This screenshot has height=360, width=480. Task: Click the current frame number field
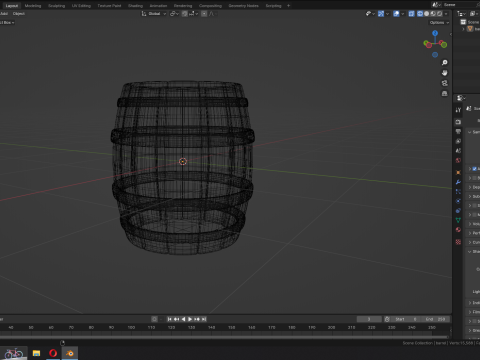point(369,319)
